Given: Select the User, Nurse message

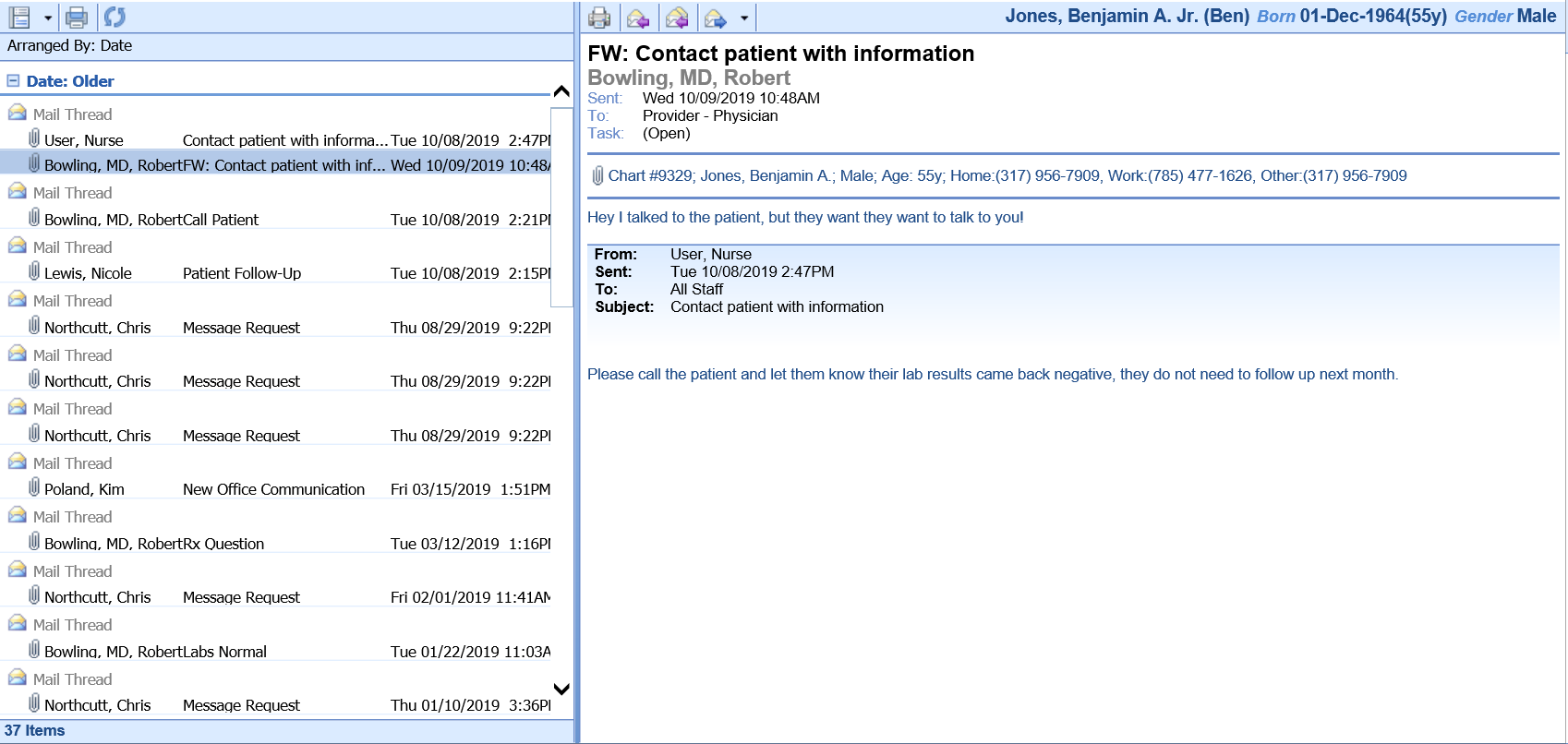Looking at the screenshot, I should (277, 140).
